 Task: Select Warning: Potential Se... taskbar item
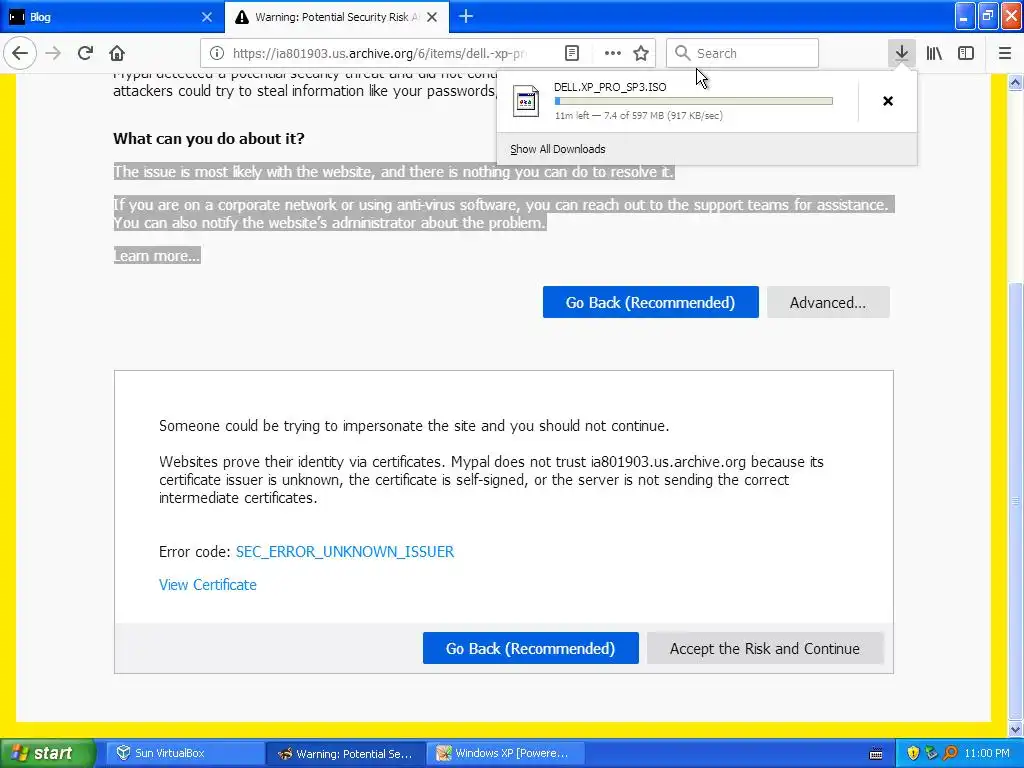click(345, 753)
